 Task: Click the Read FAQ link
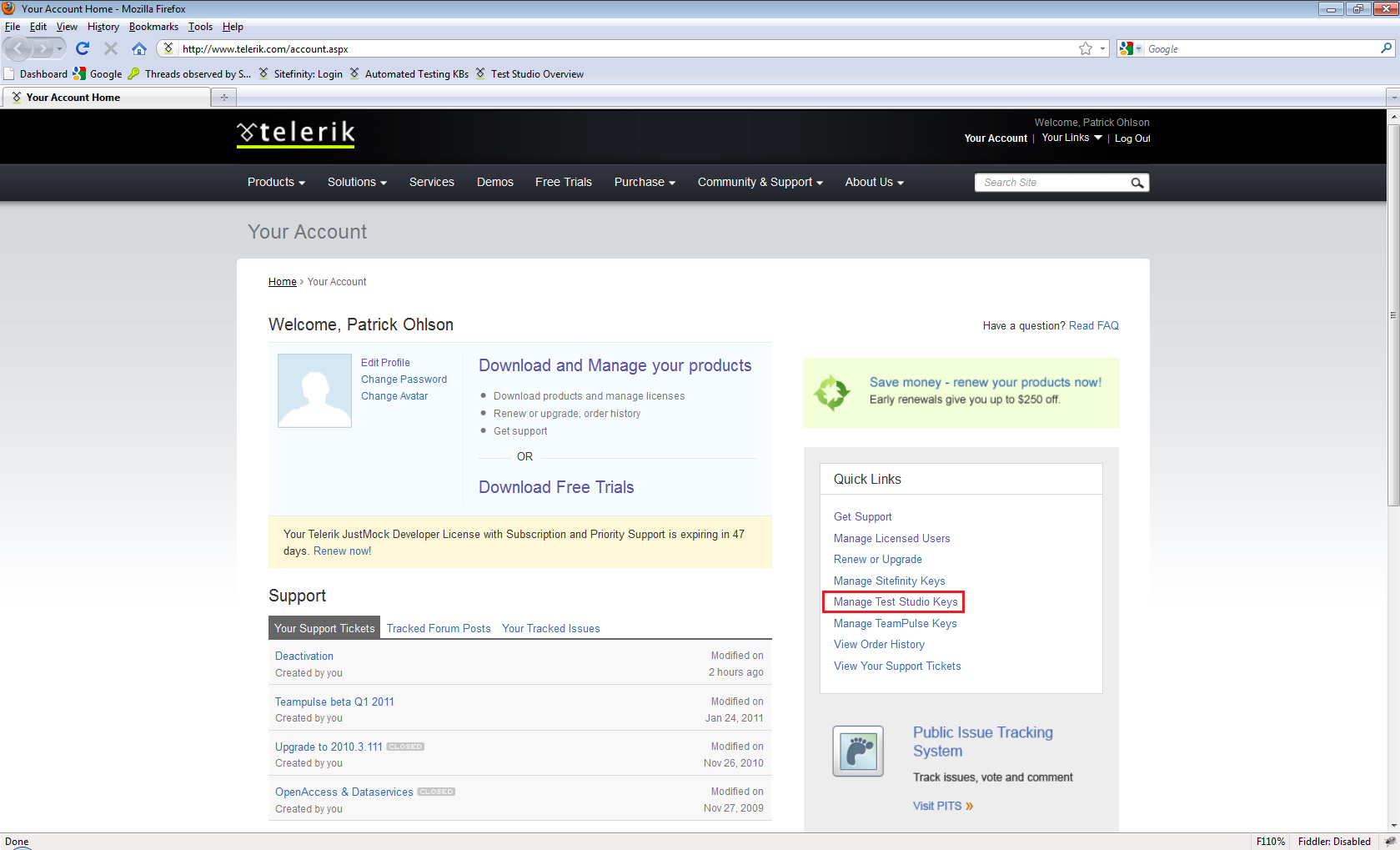(1094, 325)
